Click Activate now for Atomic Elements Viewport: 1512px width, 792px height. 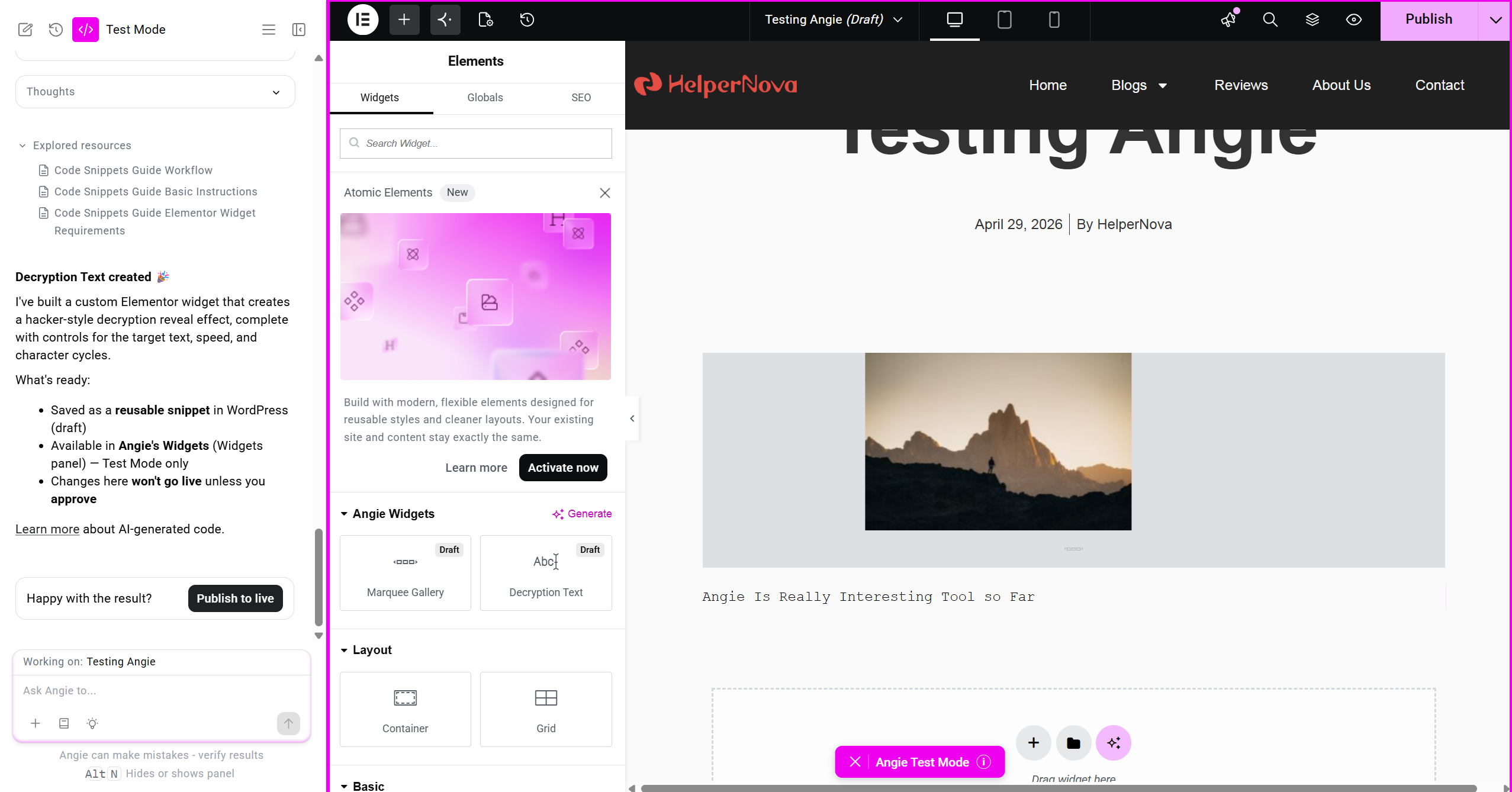coord(563,468)
